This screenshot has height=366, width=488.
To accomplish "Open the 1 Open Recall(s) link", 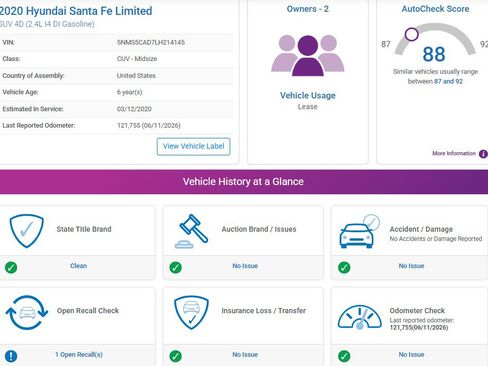I will point(79,354).
